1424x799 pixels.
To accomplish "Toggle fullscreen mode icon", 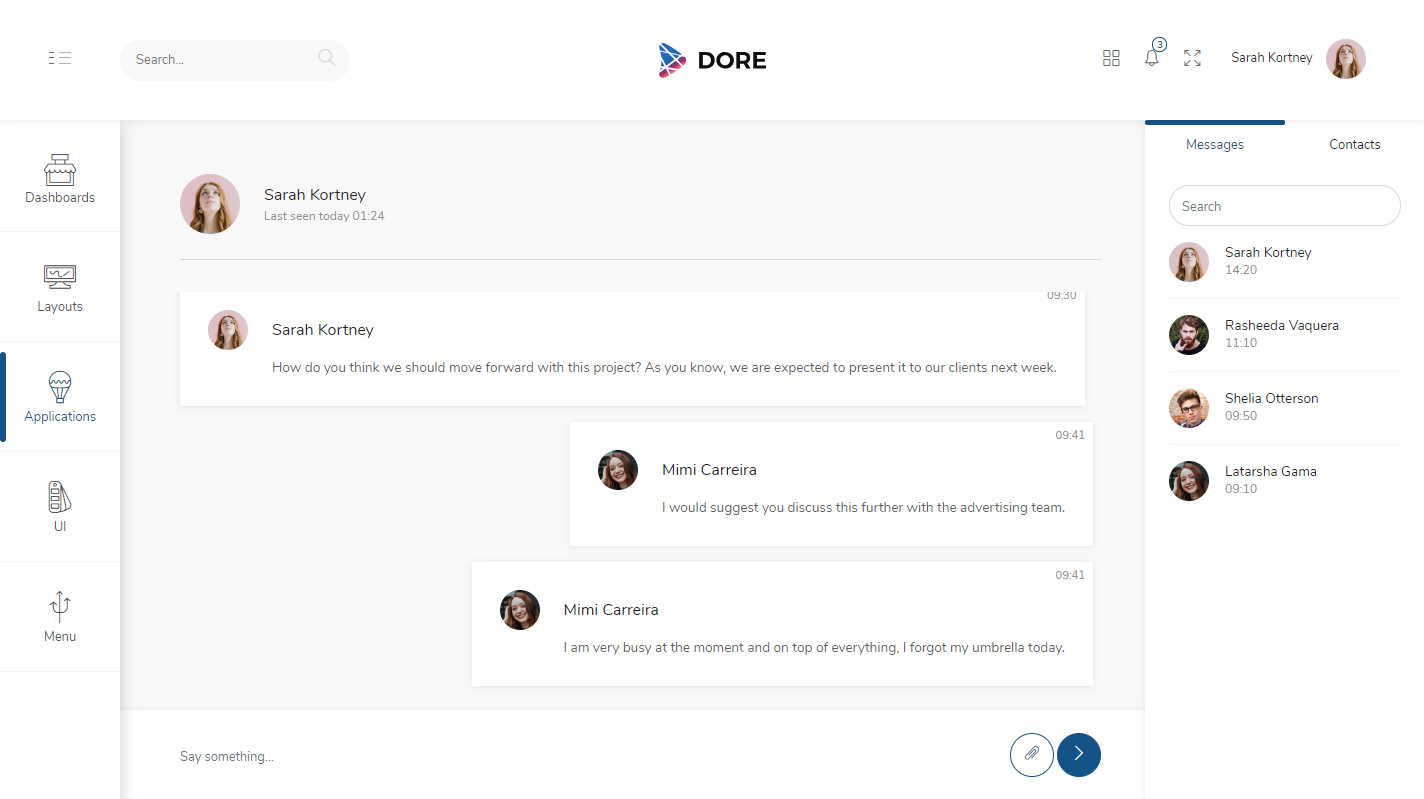I will point(1192,58).
